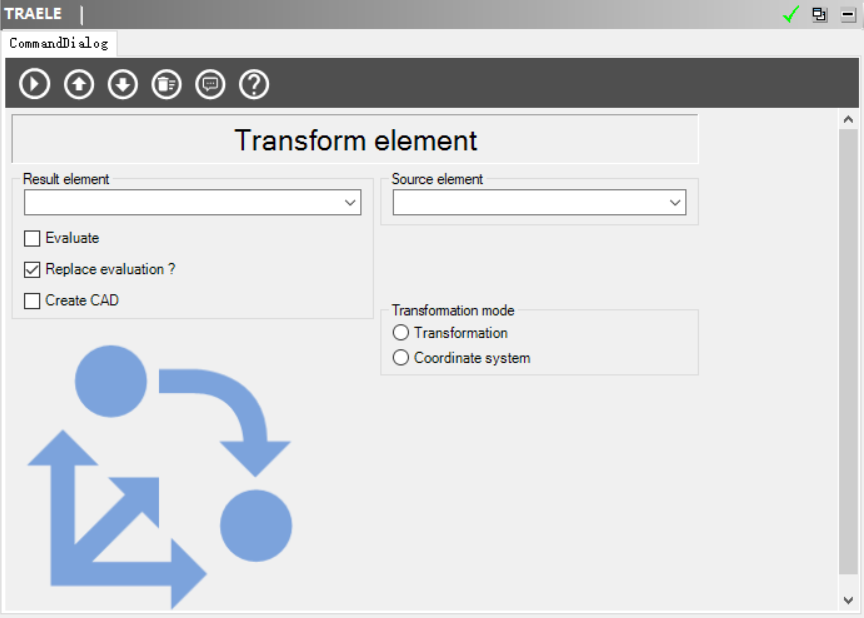Enable the Evaluate checkbox

(x=33, y=239)
